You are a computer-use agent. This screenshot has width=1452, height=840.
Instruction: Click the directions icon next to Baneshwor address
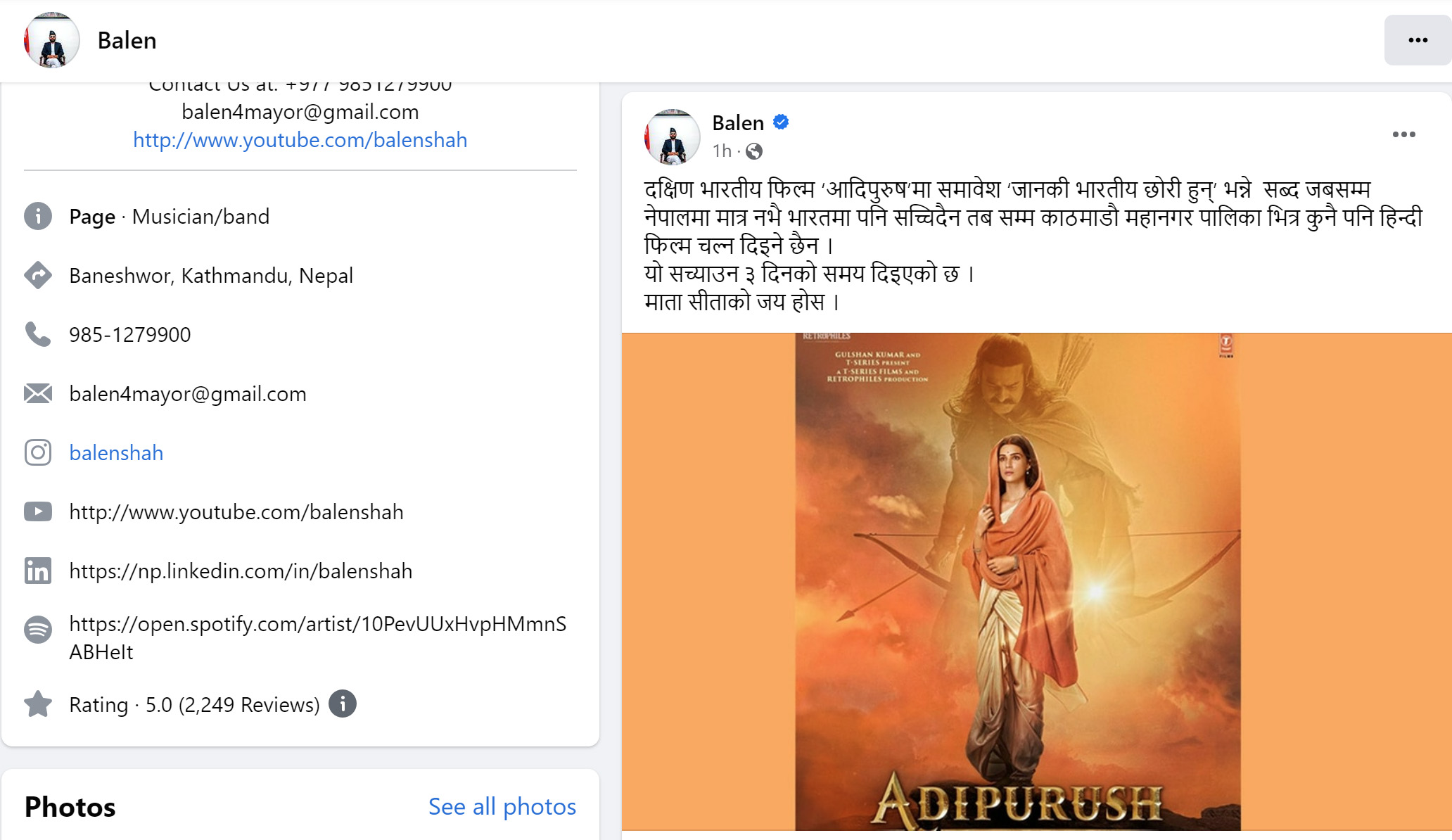(x=38, y=275)
